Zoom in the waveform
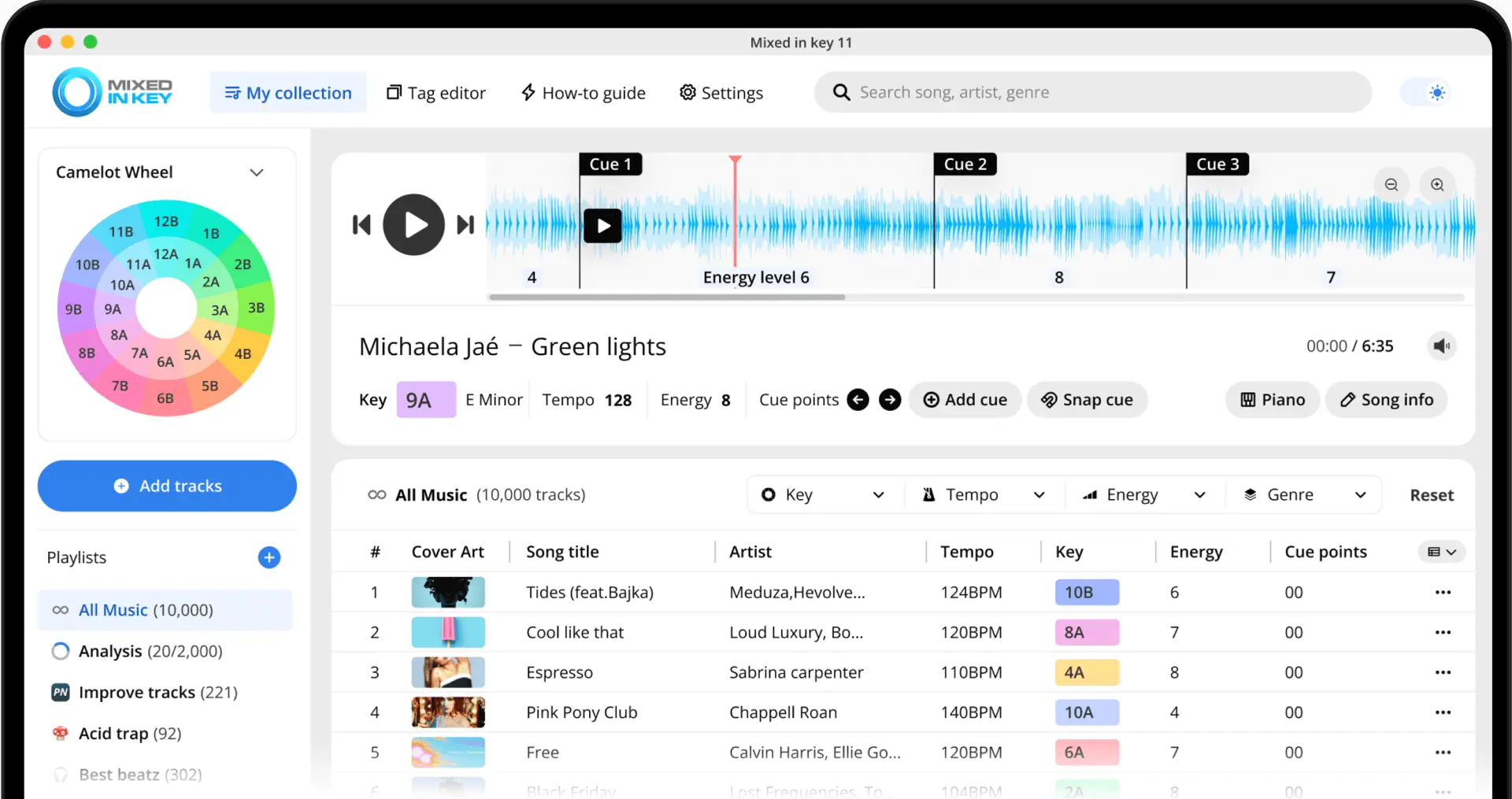The width and height of the screenshot is (1512, 799). click(x=1437, y=184)
